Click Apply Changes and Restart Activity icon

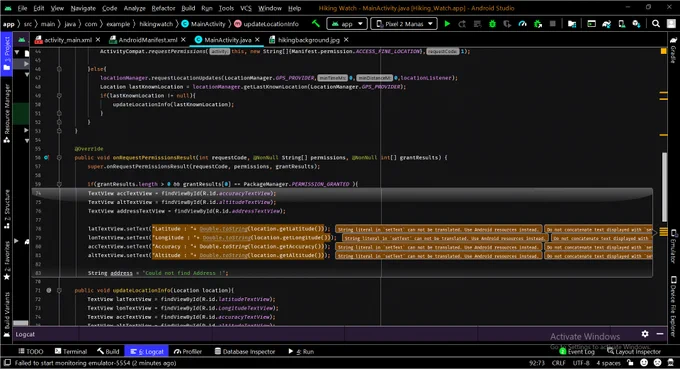tap(462, 24)
